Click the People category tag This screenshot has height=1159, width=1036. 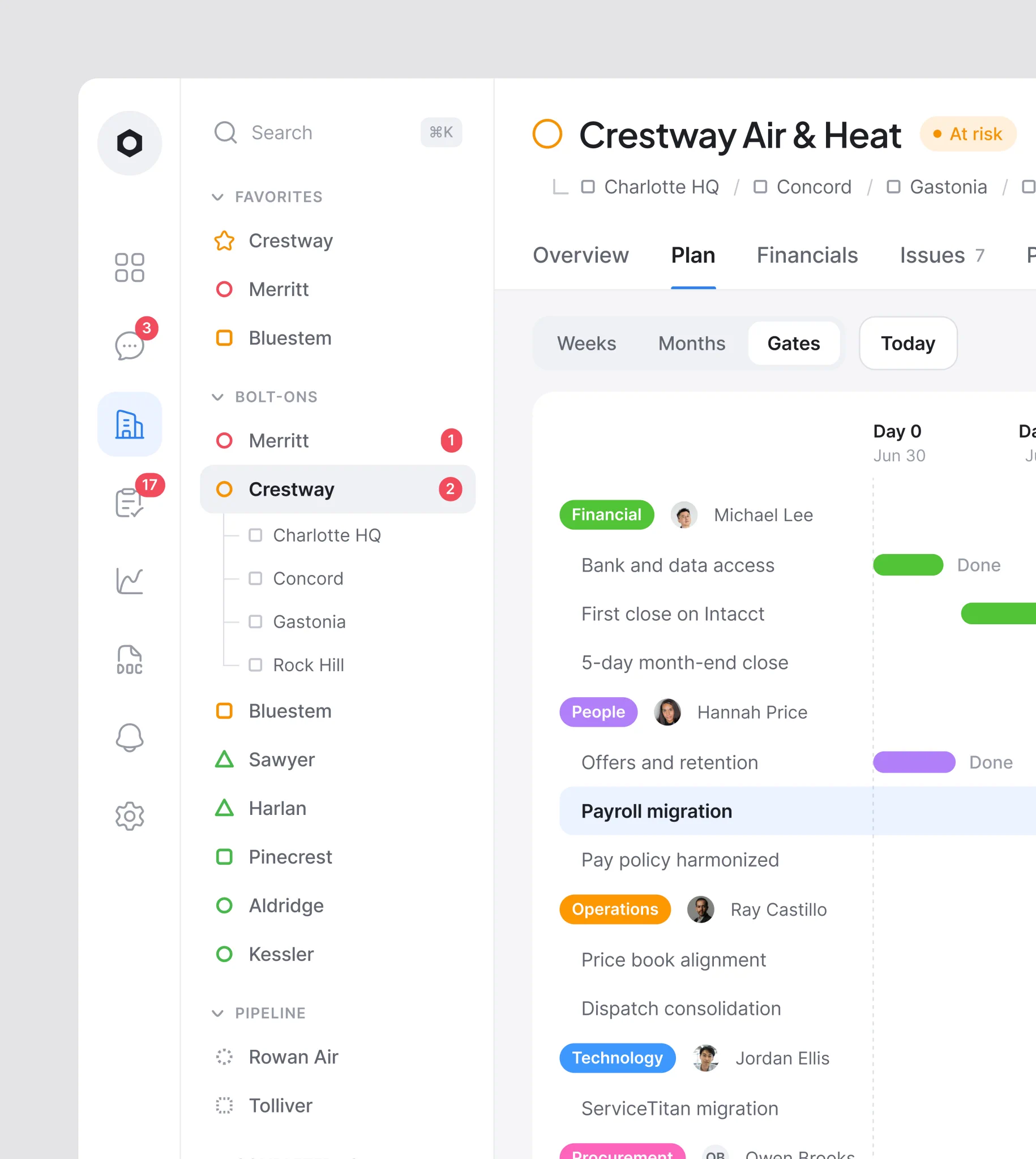pos(598,712)
